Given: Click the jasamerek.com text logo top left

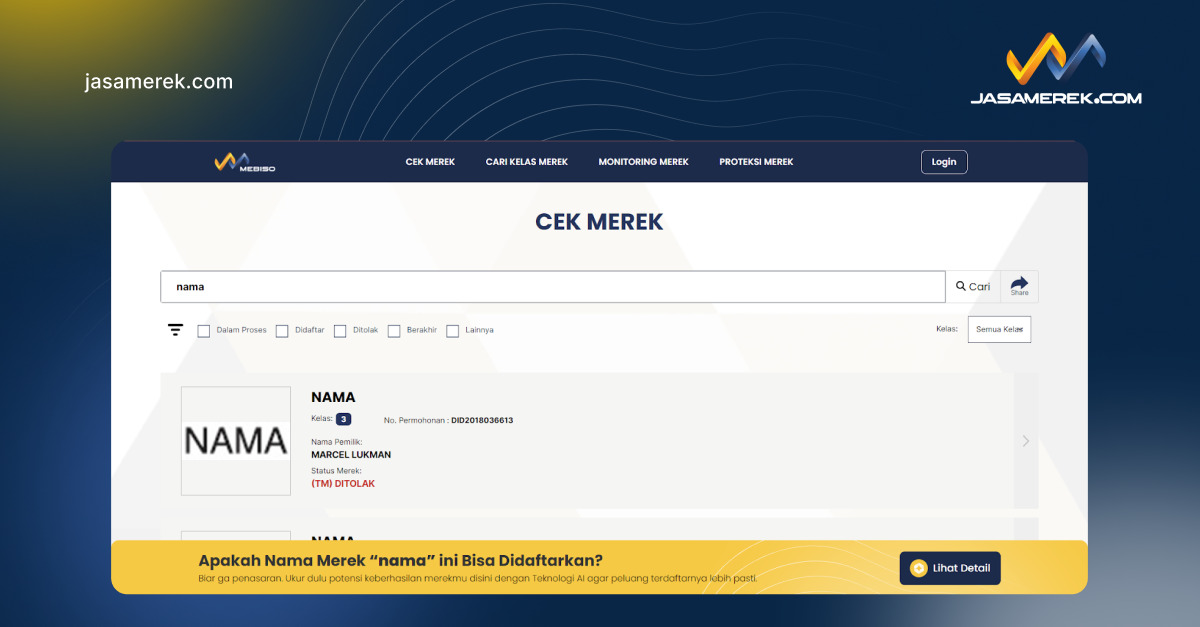Looking at the screenshot, I should [157, 81].
